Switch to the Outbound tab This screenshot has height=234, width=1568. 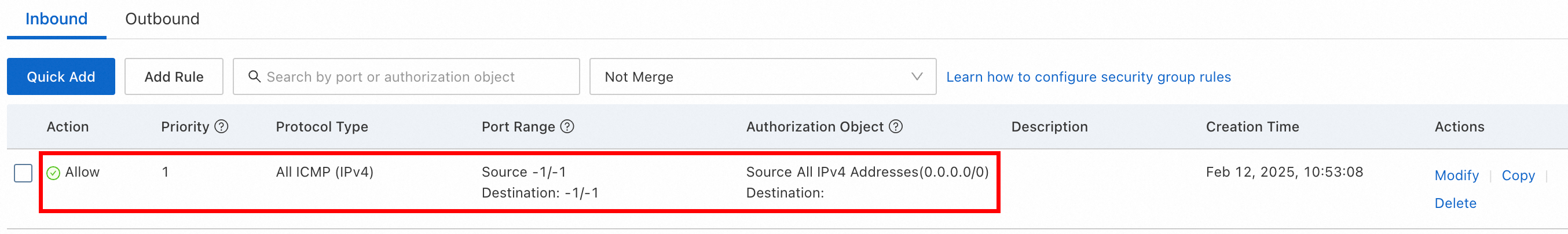pyautogui.click(x=163, y=19)
